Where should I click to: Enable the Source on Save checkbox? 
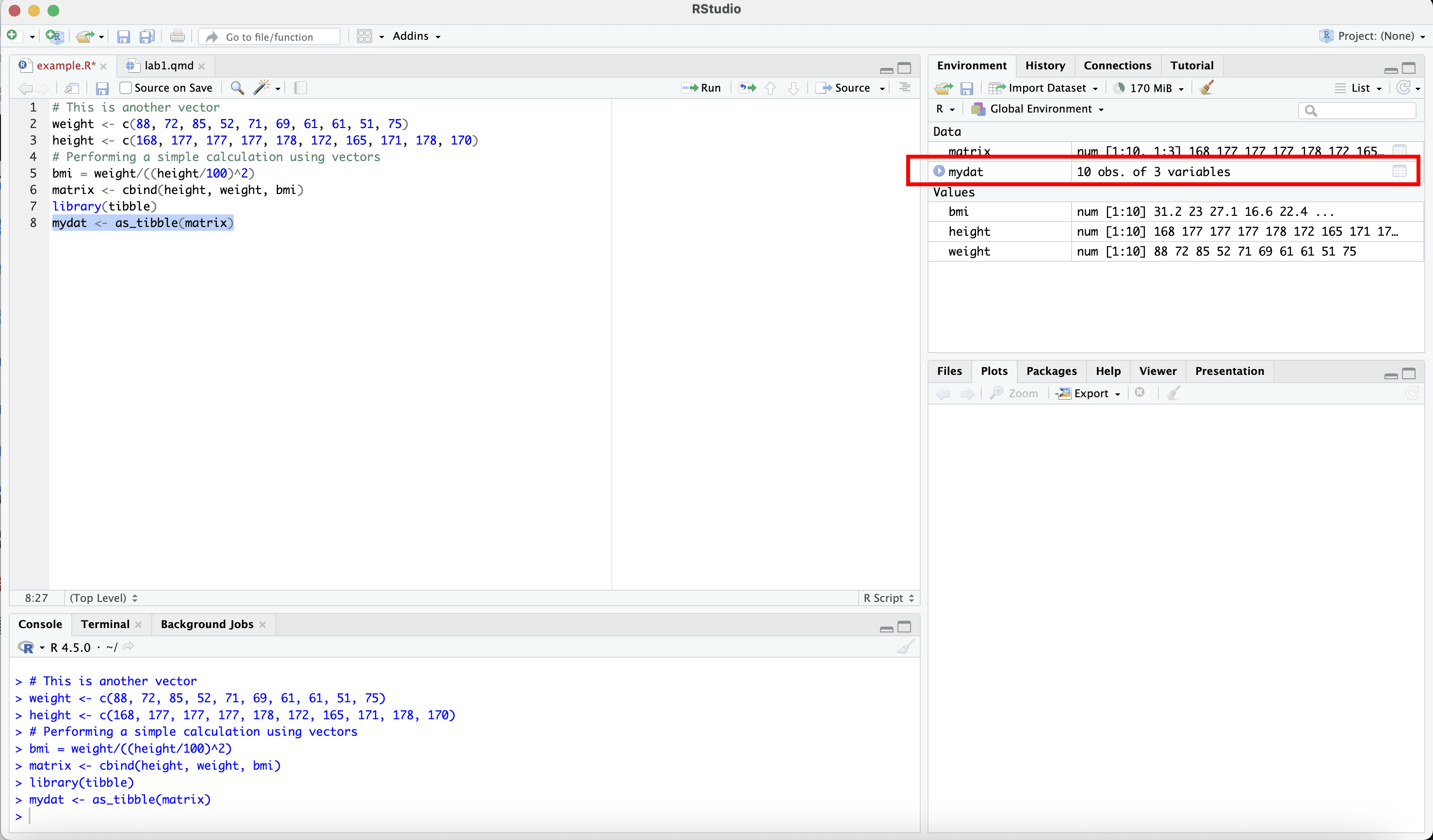click(126, 87)
